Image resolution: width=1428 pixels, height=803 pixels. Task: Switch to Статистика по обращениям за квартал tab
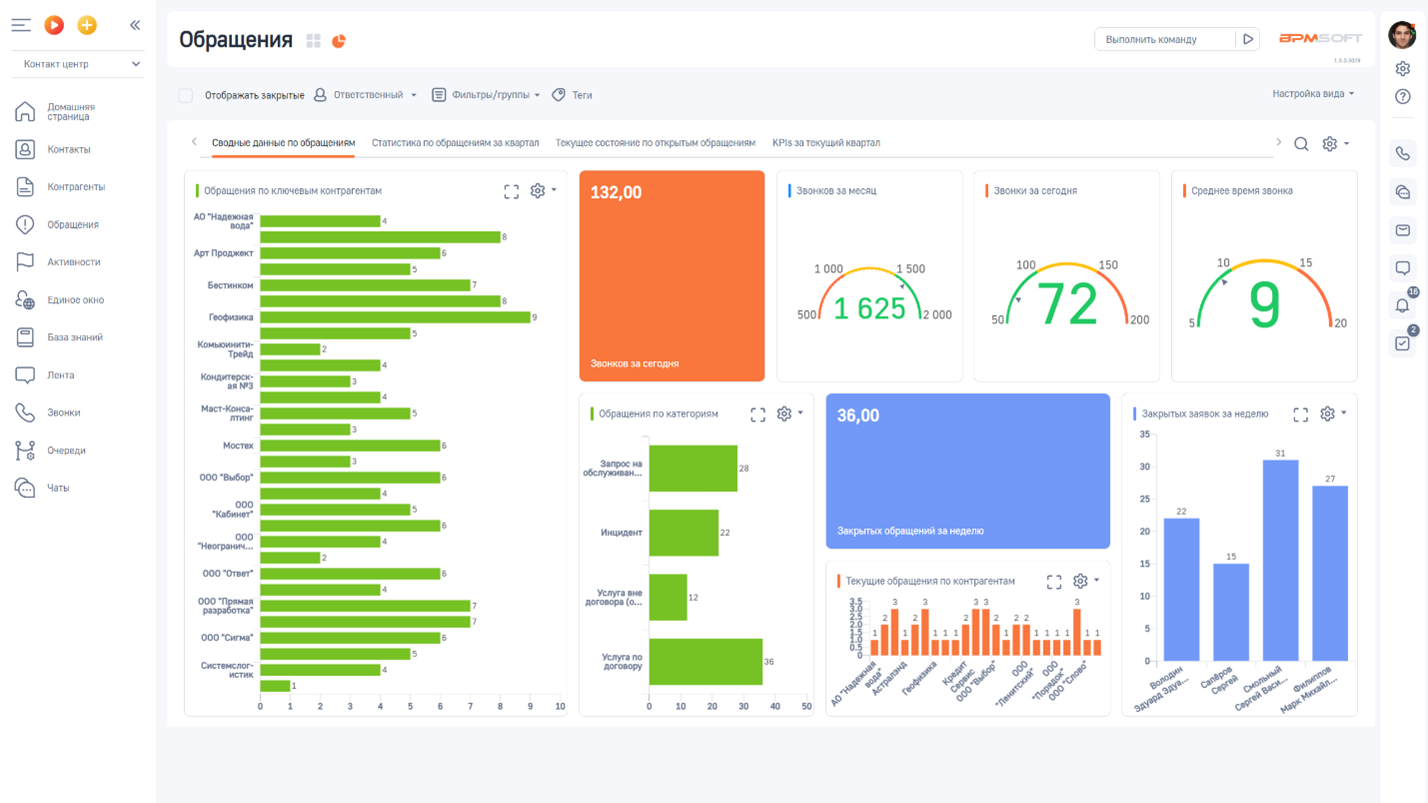pos(455,143)
